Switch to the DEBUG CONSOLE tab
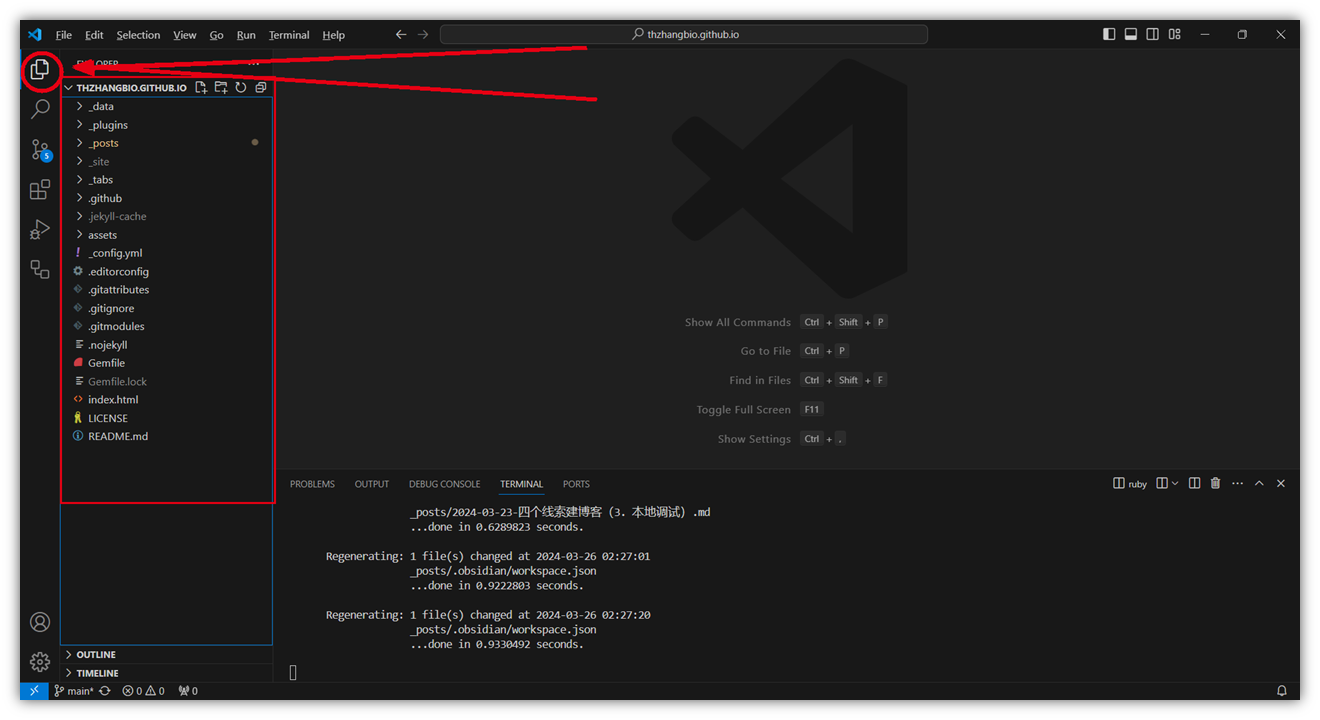The height and width of the screenshot is (720, 1320). 444,484
